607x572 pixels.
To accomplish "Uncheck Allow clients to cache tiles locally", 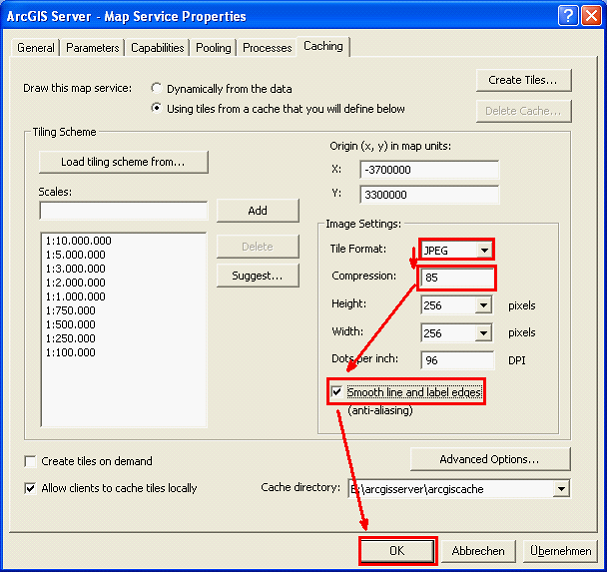I will (x=31, y=488).
